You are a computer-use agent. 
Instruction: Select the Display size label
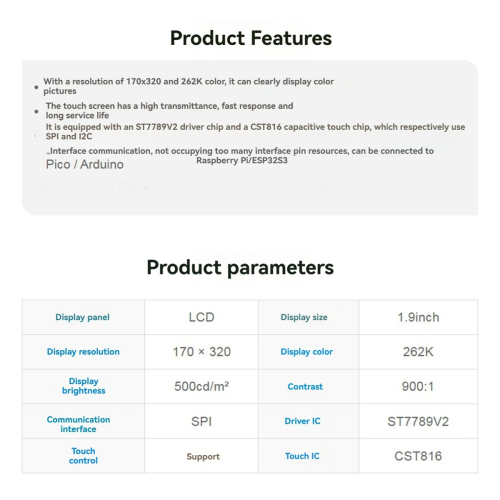pos(304,317)
